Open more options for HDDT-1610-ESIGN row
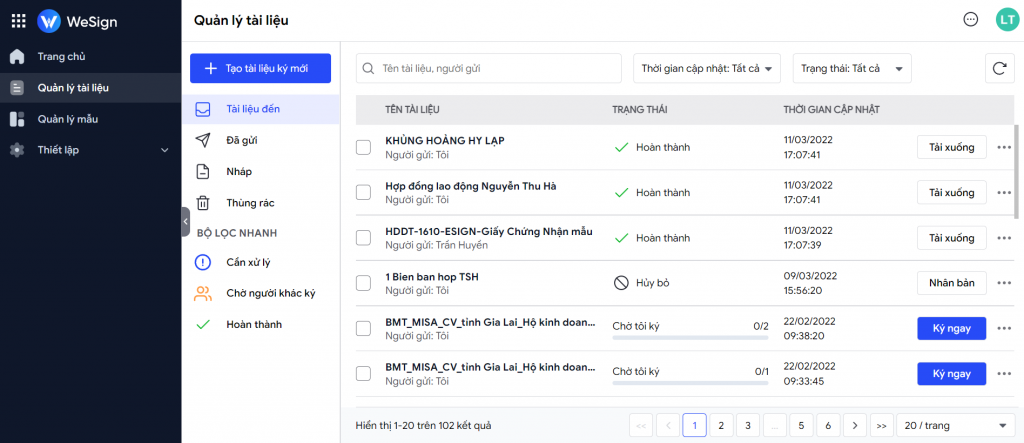The height and width of the screenshot is (443, 1024). click(1004, 238)
